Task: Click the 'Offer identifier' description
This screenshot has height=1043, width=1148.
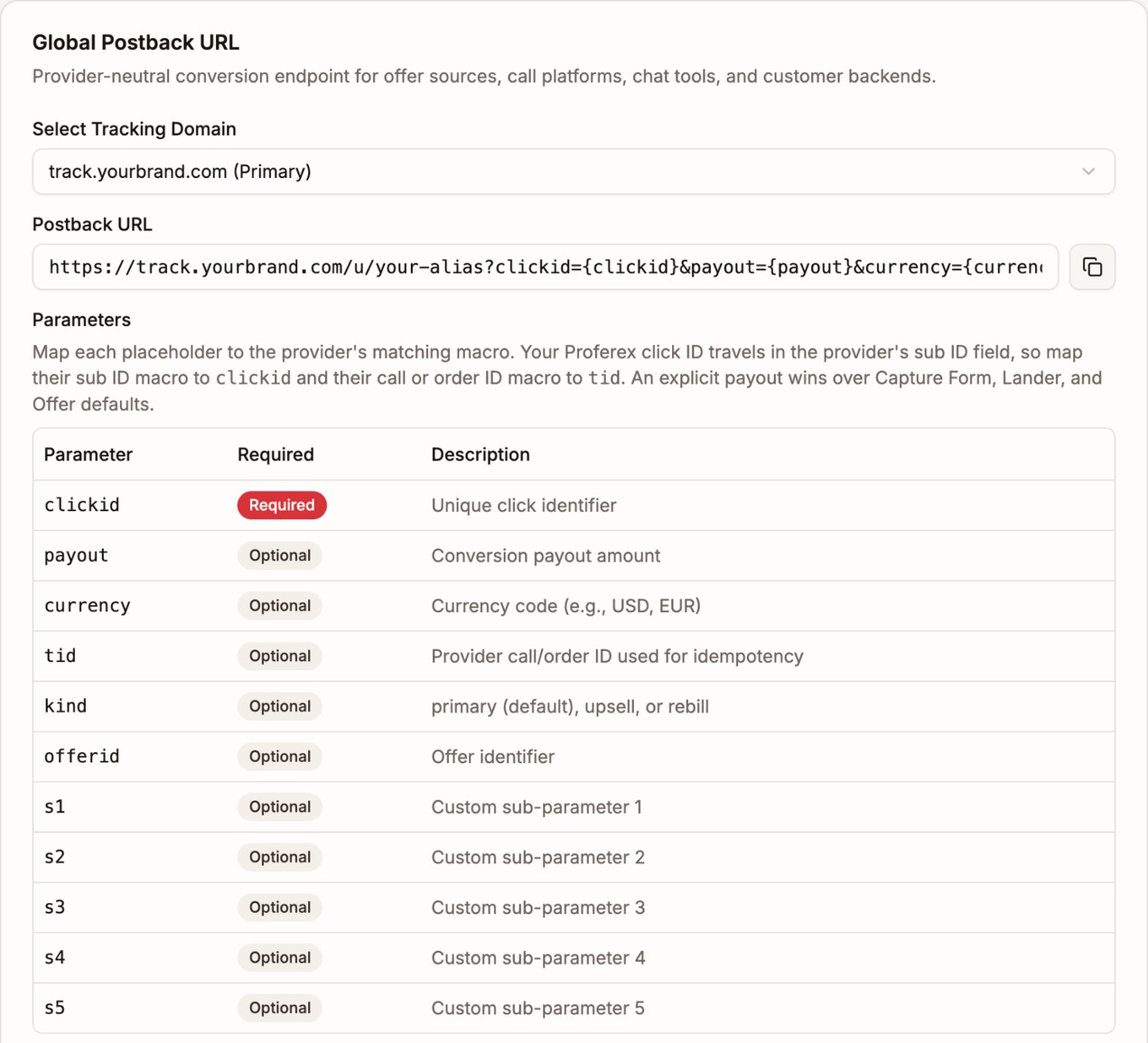Action: (x=493, y=757)
